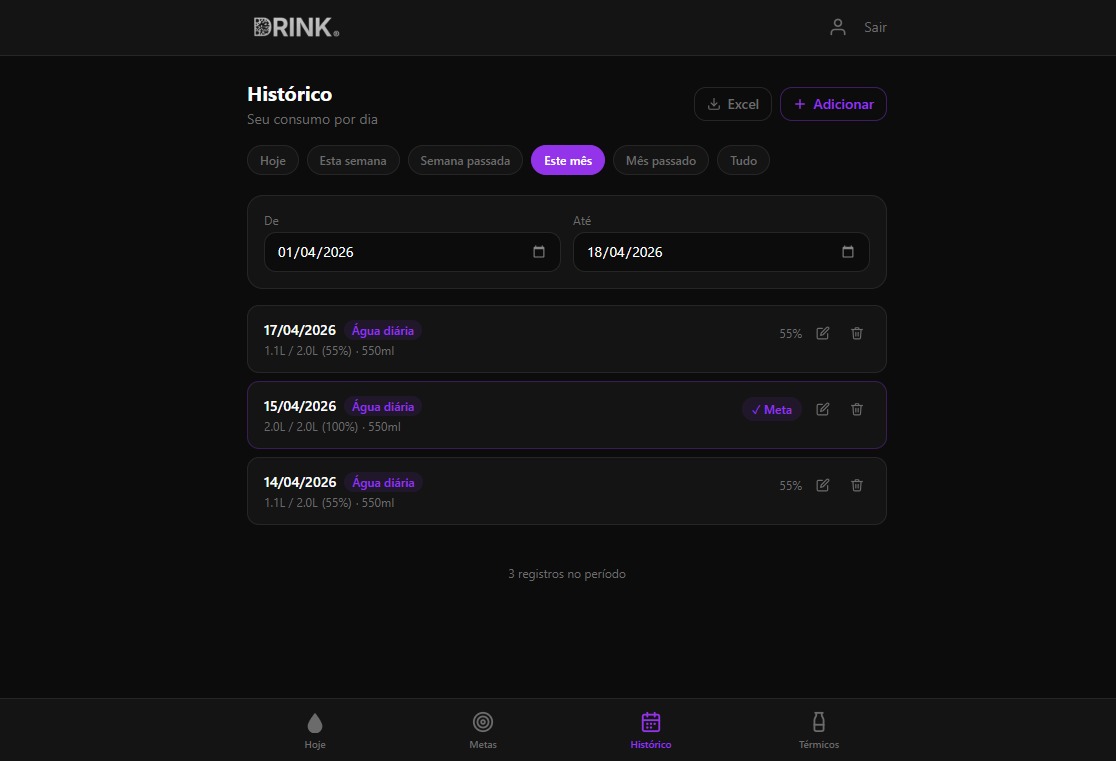Select the Este mês filter
Screen dimensions: 1116x761
pos(567,160)
